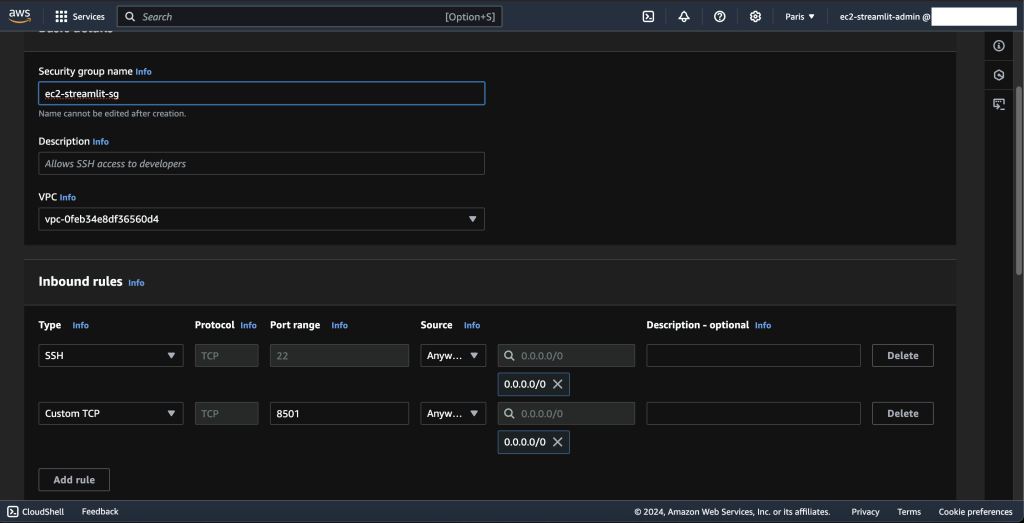Open the info panel icon in right sidebar

(998, 46)
